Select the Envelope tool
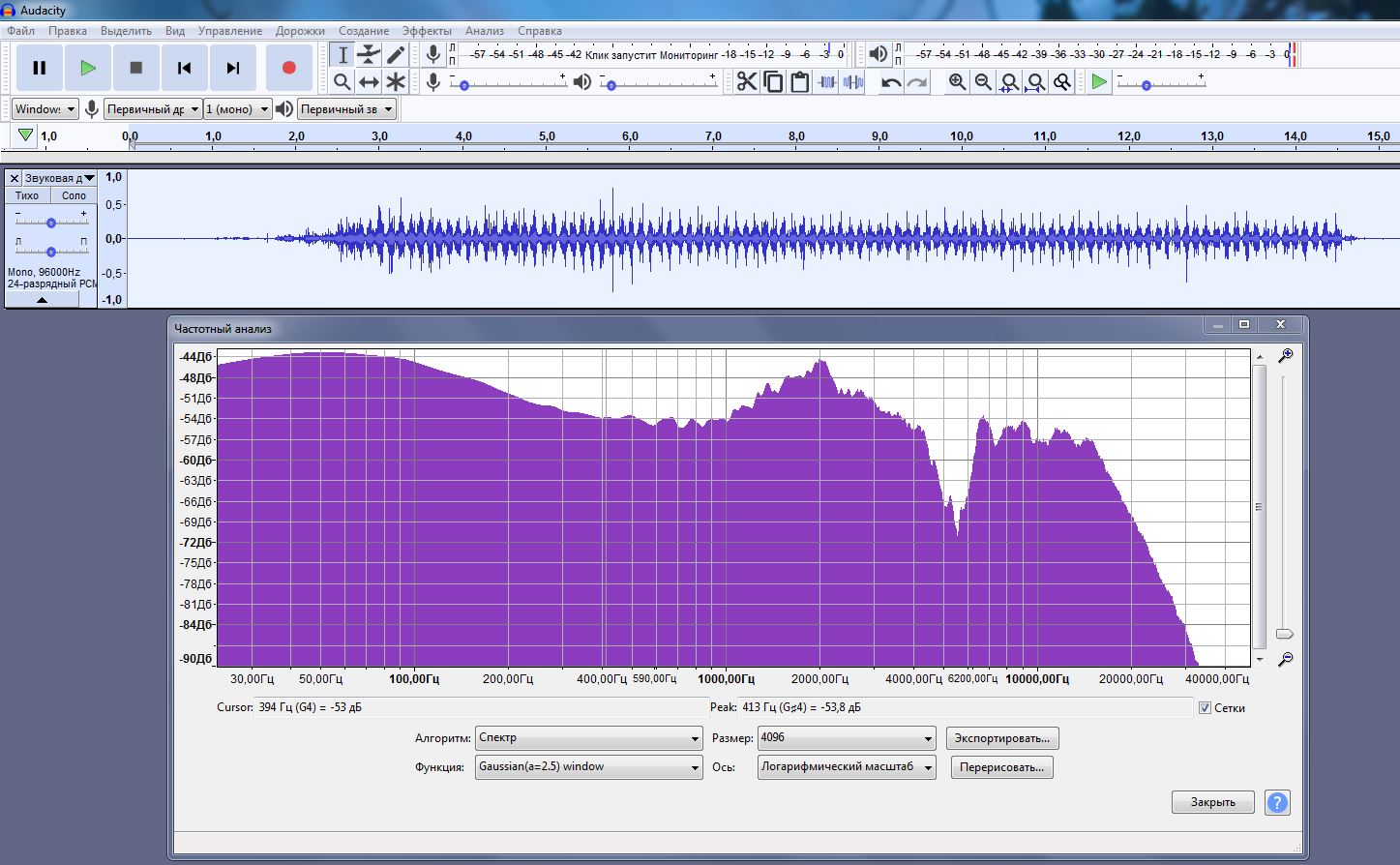1400x865 pixels. [369, 55]
